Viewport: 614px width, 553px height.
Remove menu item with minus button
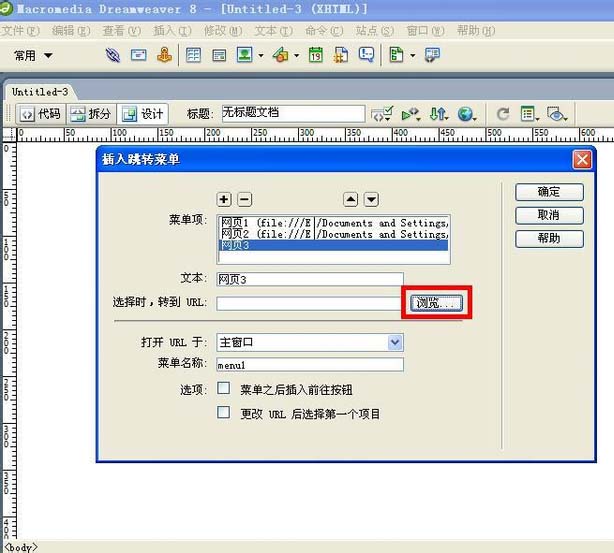point(244,199)
